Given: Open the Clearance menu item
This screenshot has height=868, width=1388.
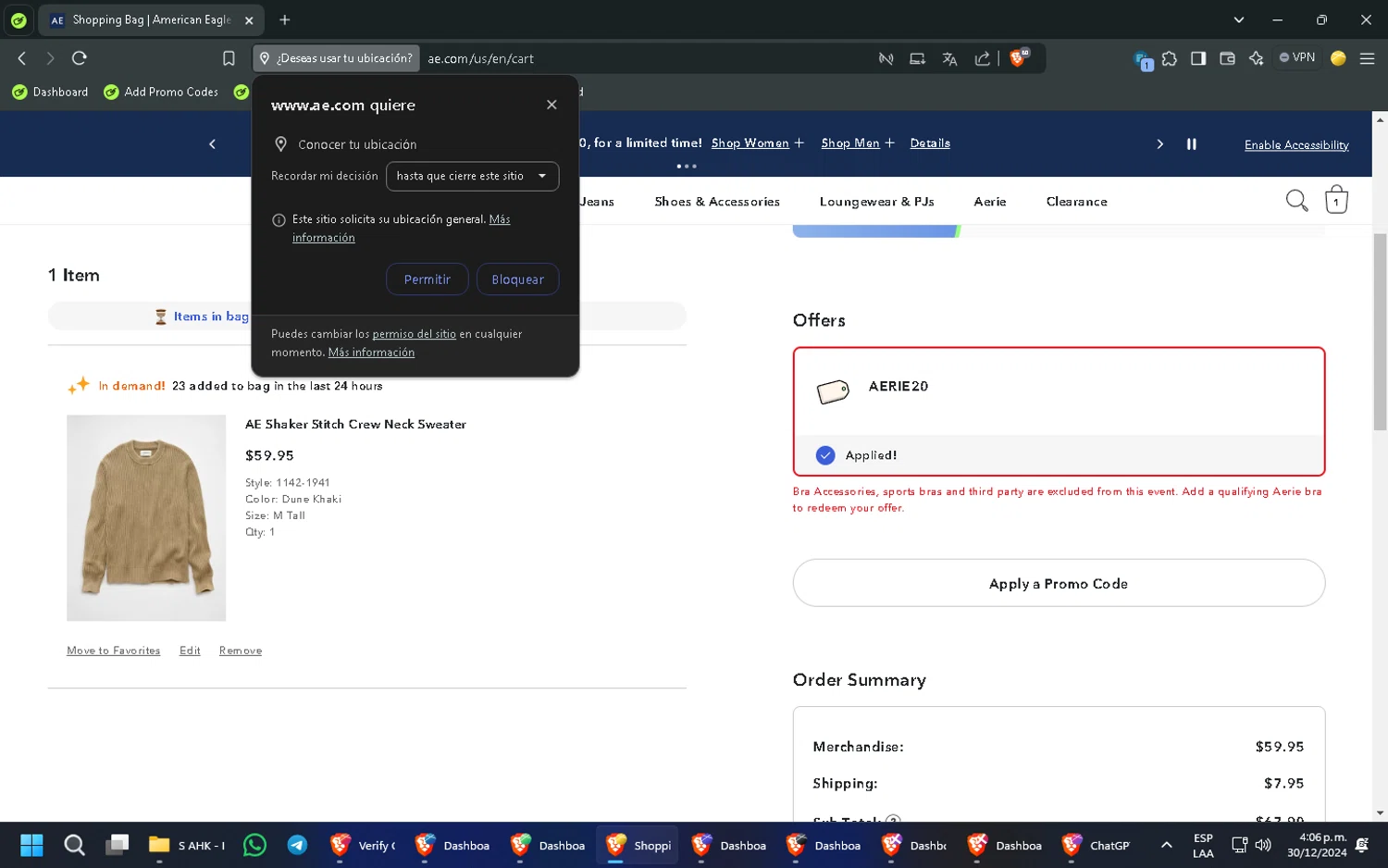Looking at the screenshot, I should click(x=1076, y=202).
